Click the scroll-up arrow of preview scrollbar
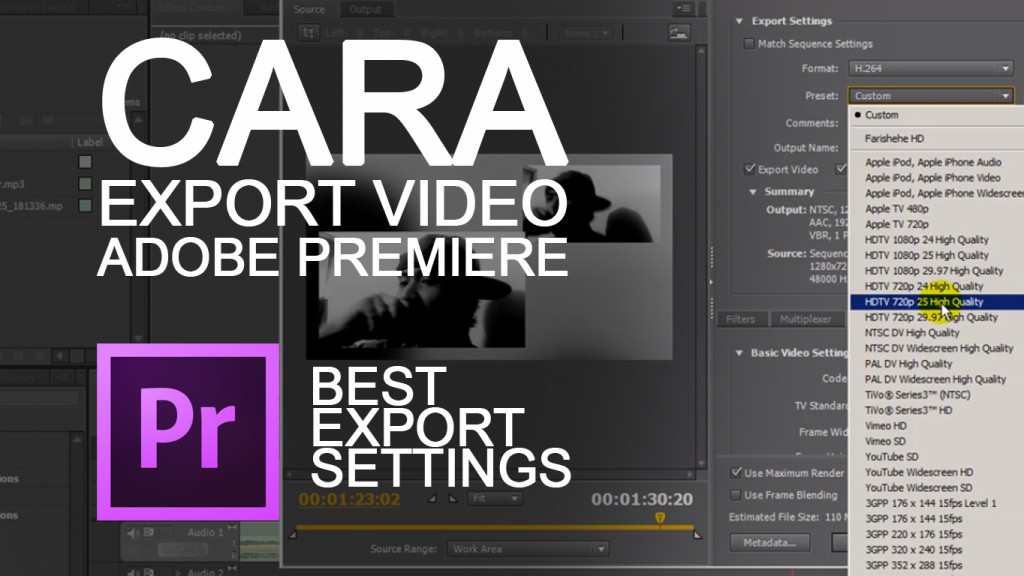This screenshot has height=576, width=1024. tap(701, 50)
